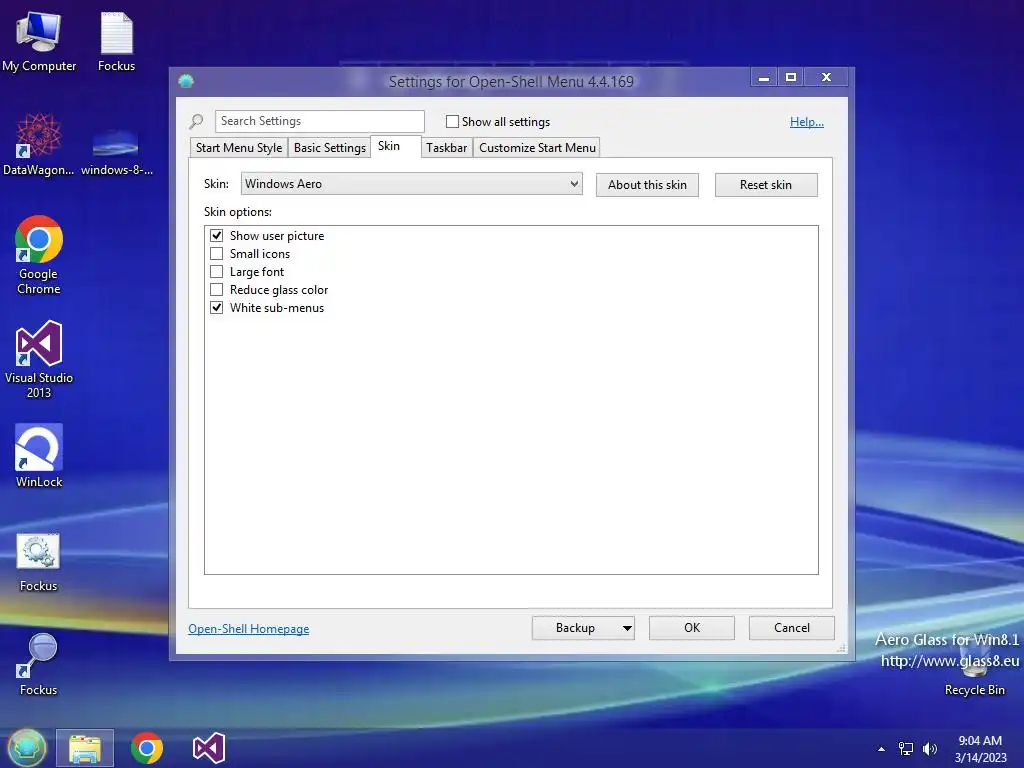1024x768 pixels.
Task: Minimize the Open-Shell settings window
Action: point(763,78)
